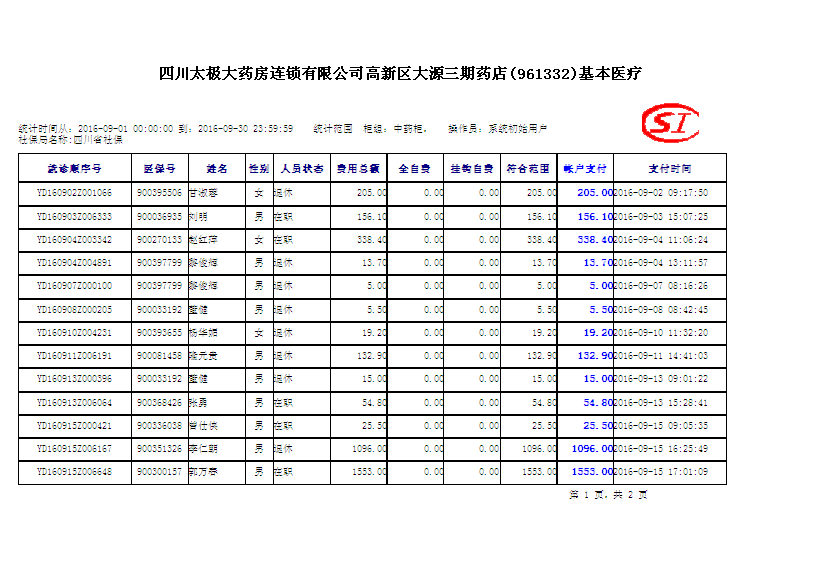Screen dimensions: 826x561
Task: Select visit number YD160904Z004891
Action: (74, 262)
